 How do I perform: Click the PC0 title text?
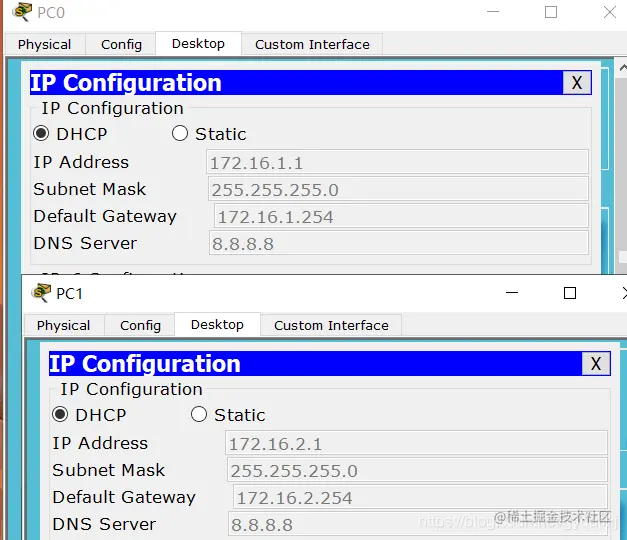51,12
